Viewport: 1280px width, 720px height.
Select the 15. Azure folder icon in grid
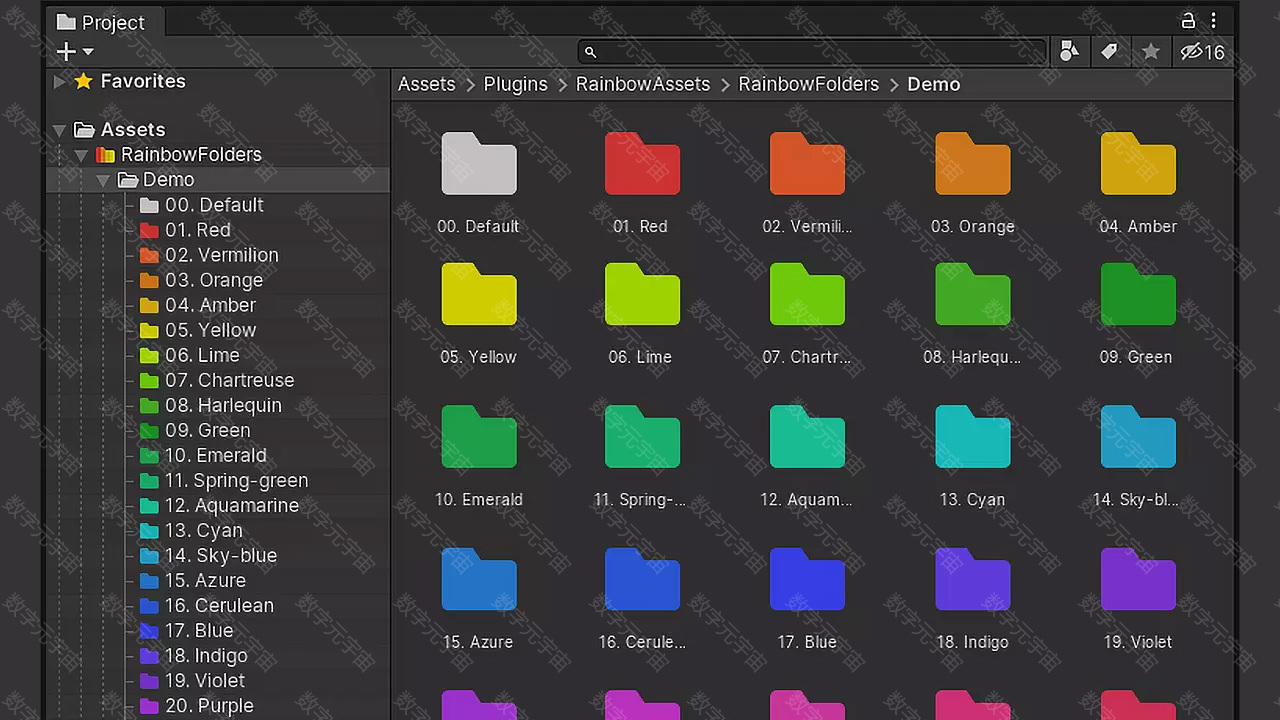coord(479,579)
